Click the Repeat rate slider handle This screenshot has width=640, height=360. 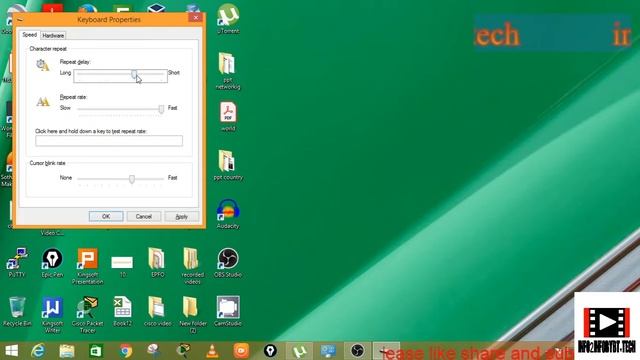[161, 109]
